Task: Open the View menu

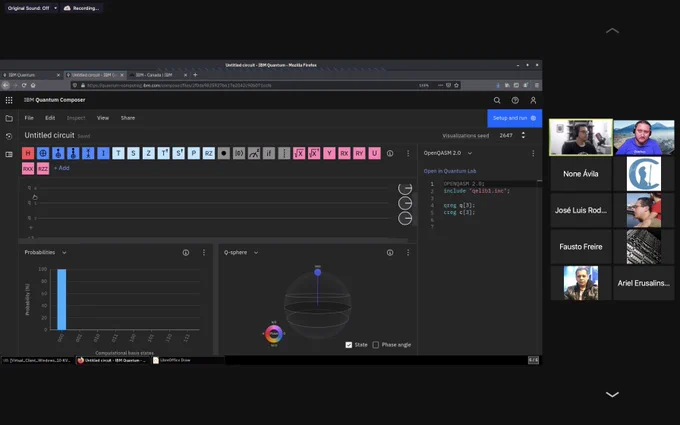Action: (x=103, y=118)
